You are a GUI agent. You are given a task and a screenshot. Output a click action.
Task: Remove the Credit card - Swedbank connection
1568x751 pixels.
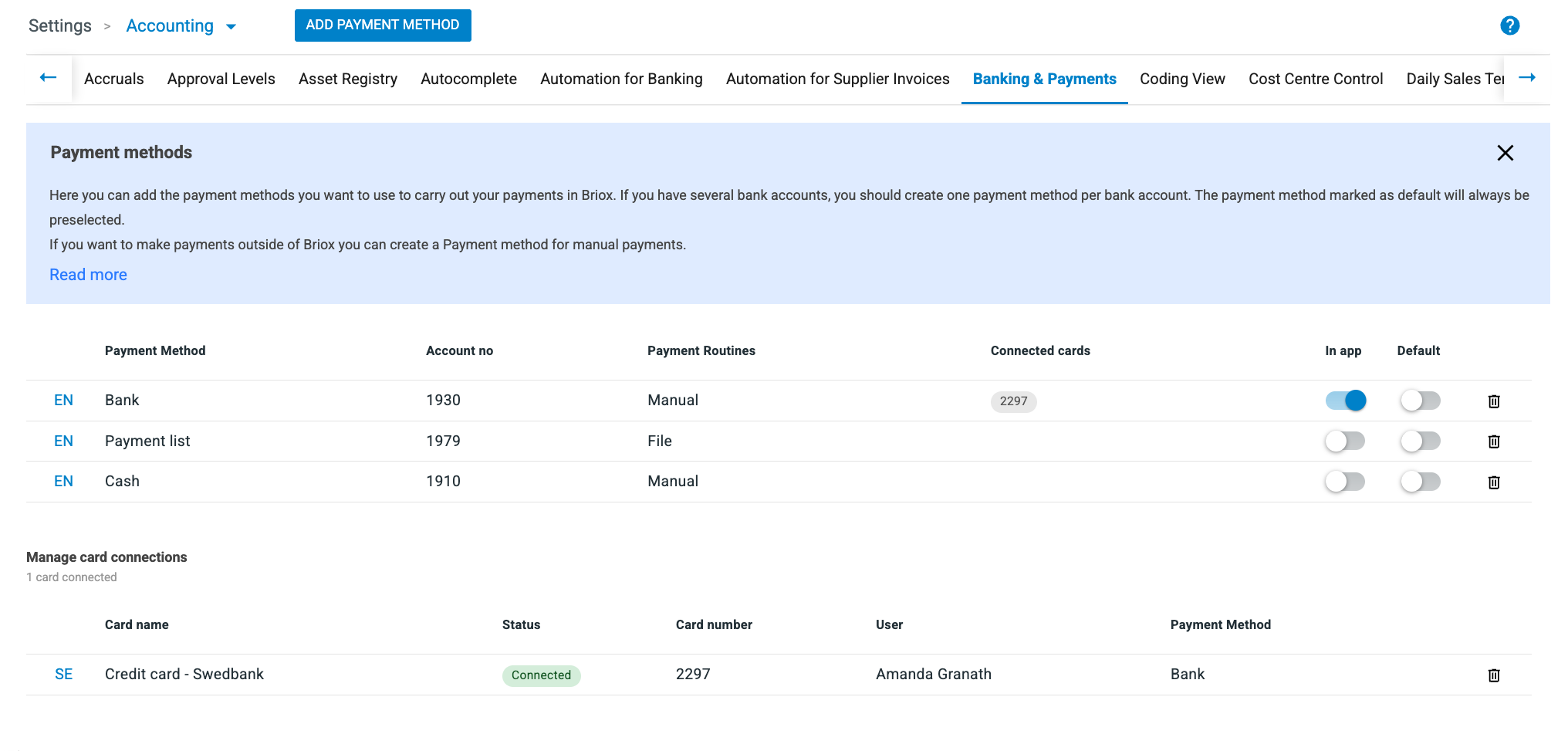[1493, 675]
